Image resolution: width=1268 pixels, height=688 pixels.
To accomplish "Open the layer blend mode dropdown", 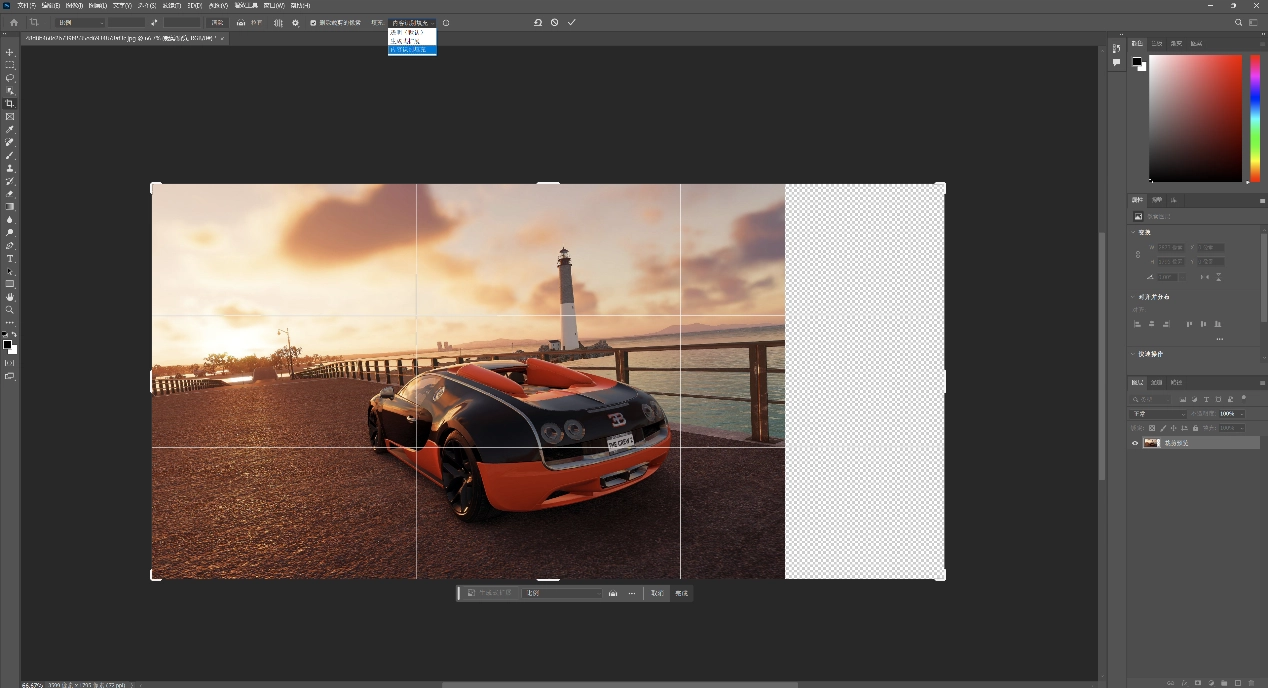I will [x=1158, y=414].
